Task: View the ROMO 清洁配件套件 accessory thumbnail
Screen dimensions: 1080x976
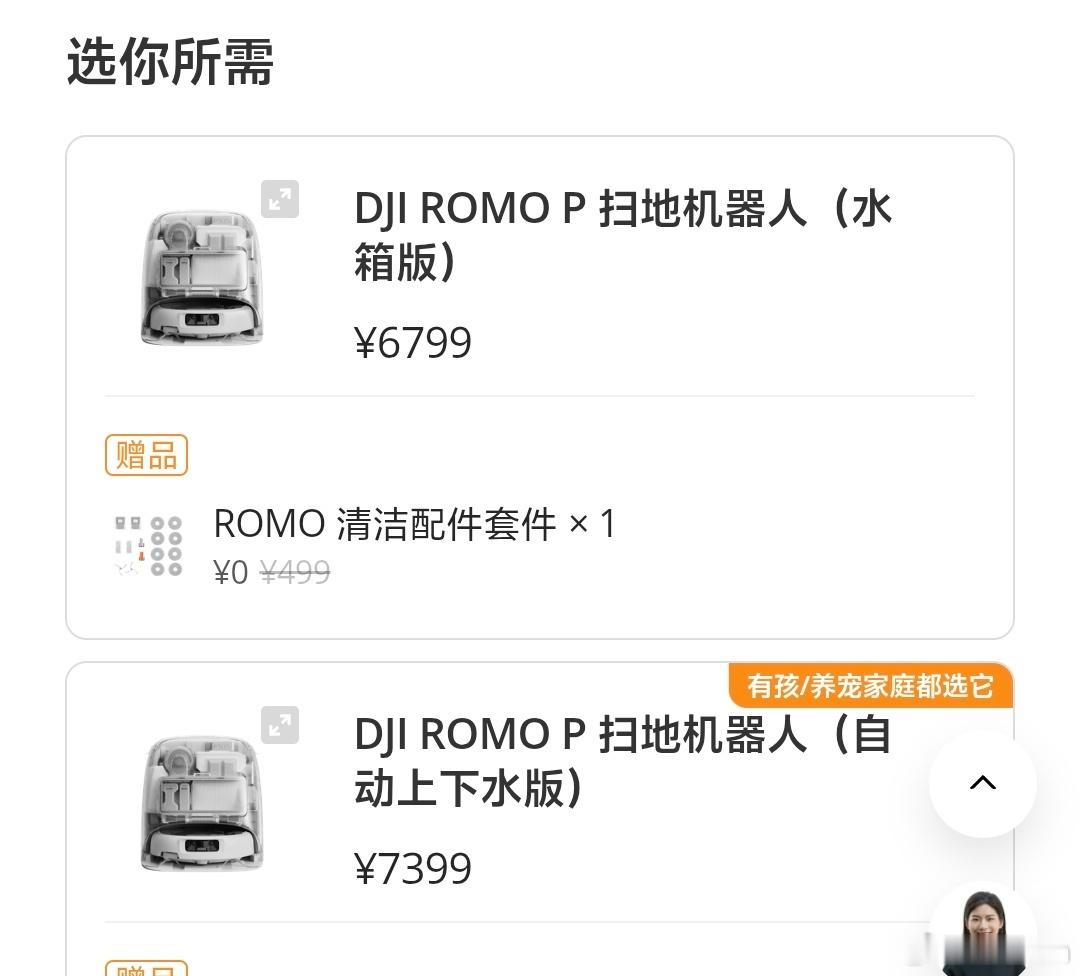Action: (x=148, y=546)
